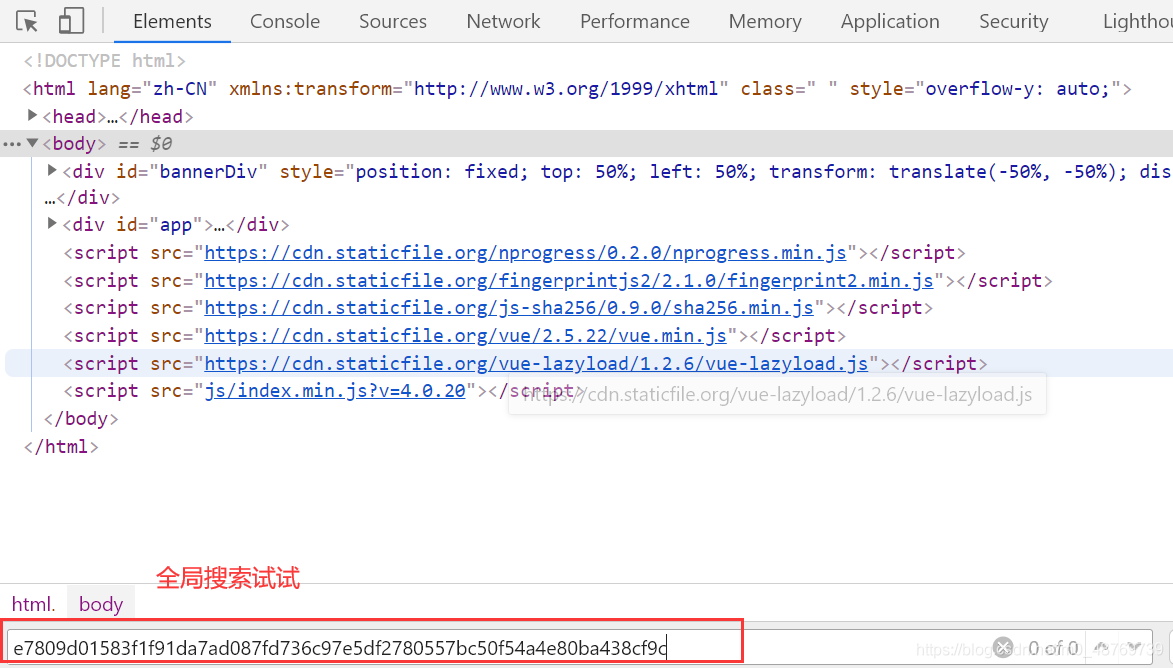Open the js/index.min.js?v=4.0.20 link
1173x668 pixels.
335,390
